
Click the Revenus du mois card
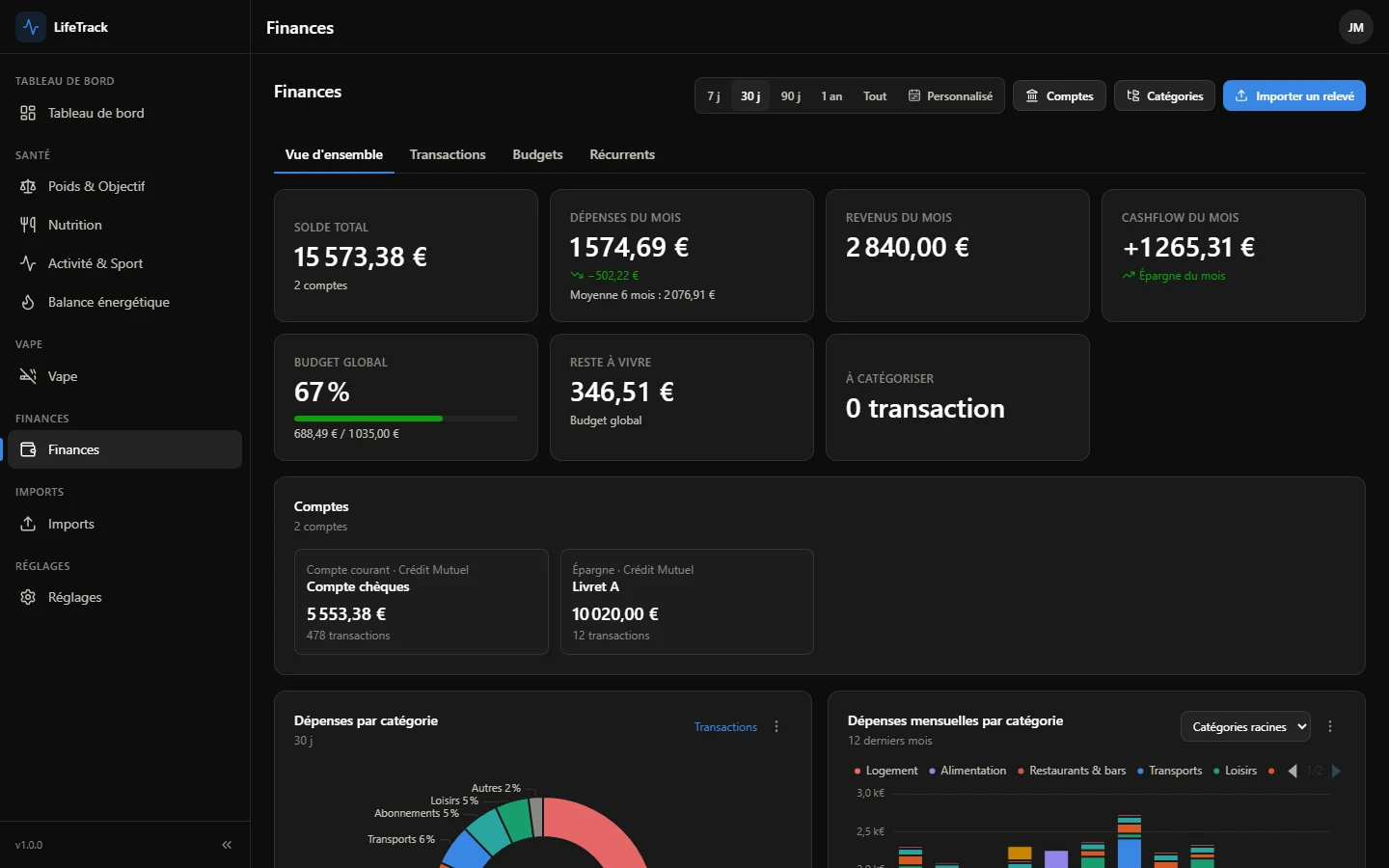(958, 256)
